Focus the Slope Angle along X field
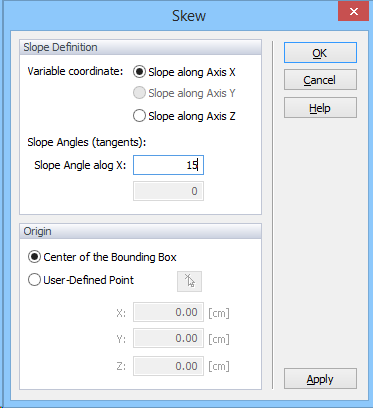373x408 pixels. point(168,165)
